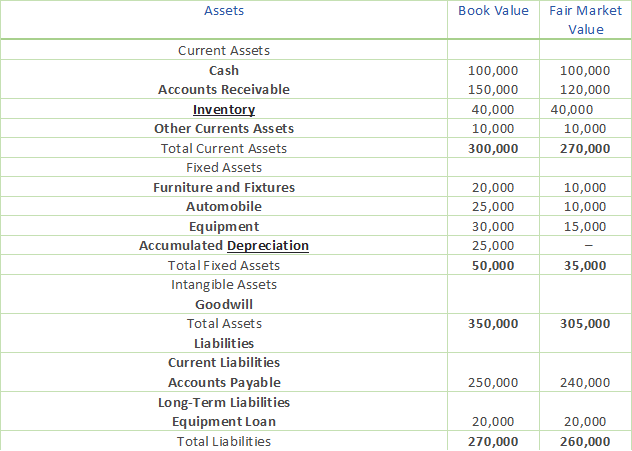Select Total Liabilities book value 270,000
Image resolution: width=632 pixels, height=451 pixels.
click(493, 441)
